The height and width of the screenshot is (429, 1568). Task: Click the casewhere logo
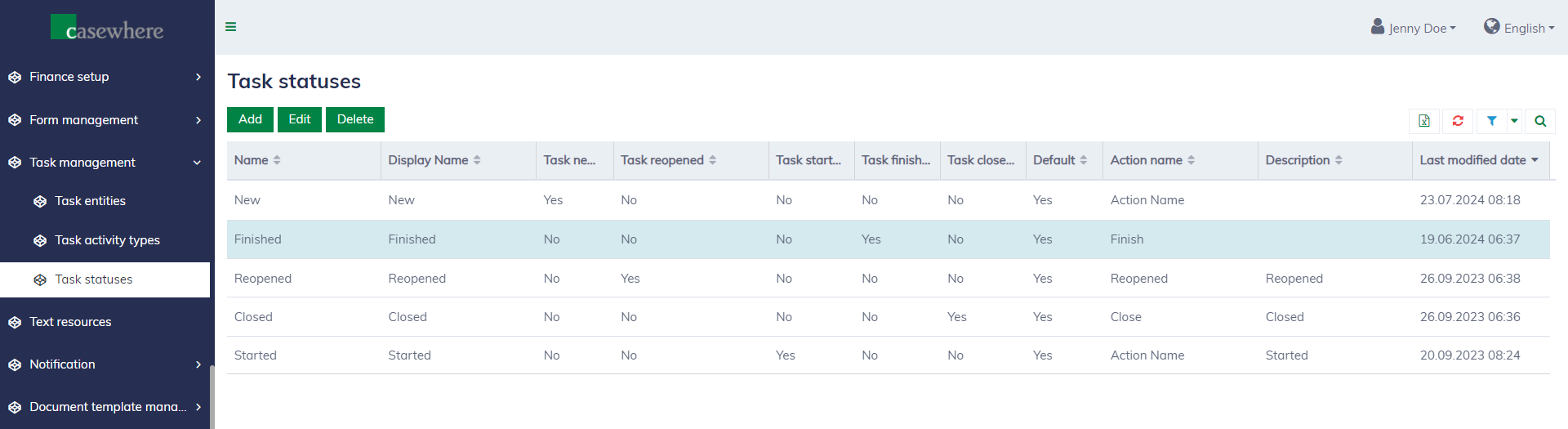(107, 29)
